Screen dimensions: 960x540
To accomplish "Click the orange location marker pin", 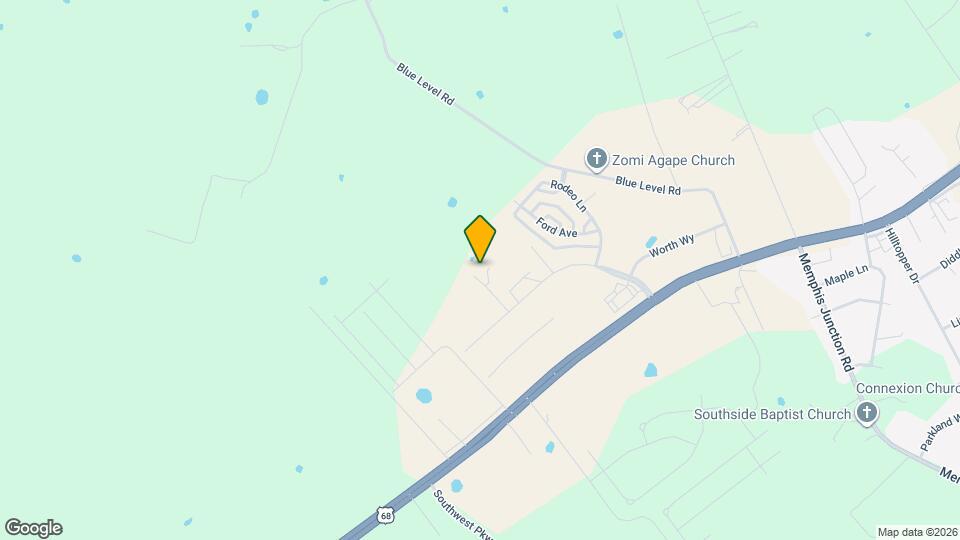I will coord(480,239).
